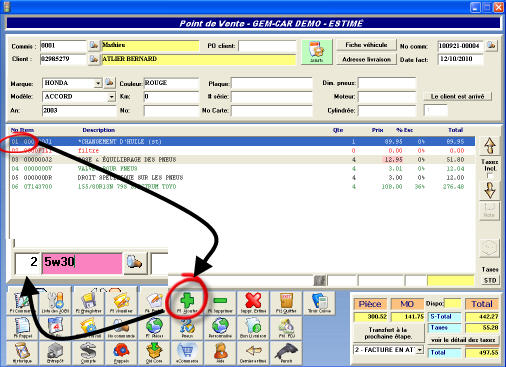Toggle the Taxes Incl checkbox

pos(489,176)
